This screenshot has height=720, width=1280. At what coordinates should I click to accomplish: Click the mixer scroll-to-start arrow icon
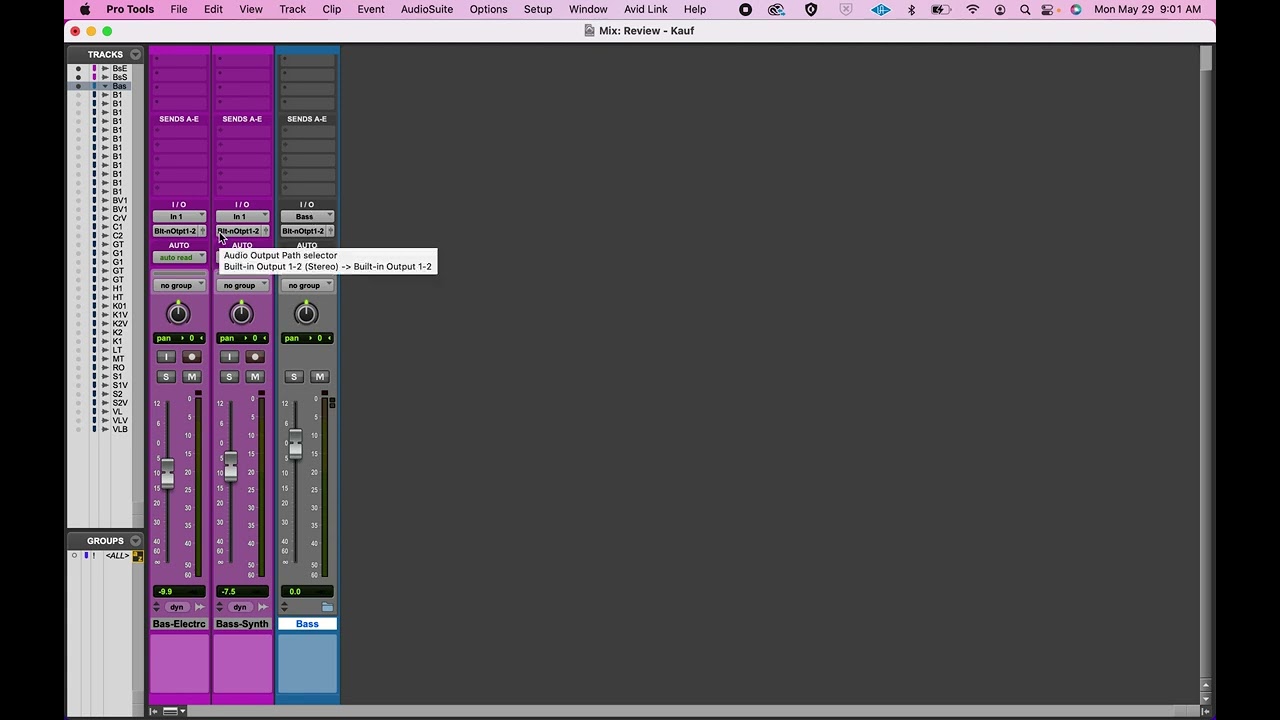(x=154, y=711)
